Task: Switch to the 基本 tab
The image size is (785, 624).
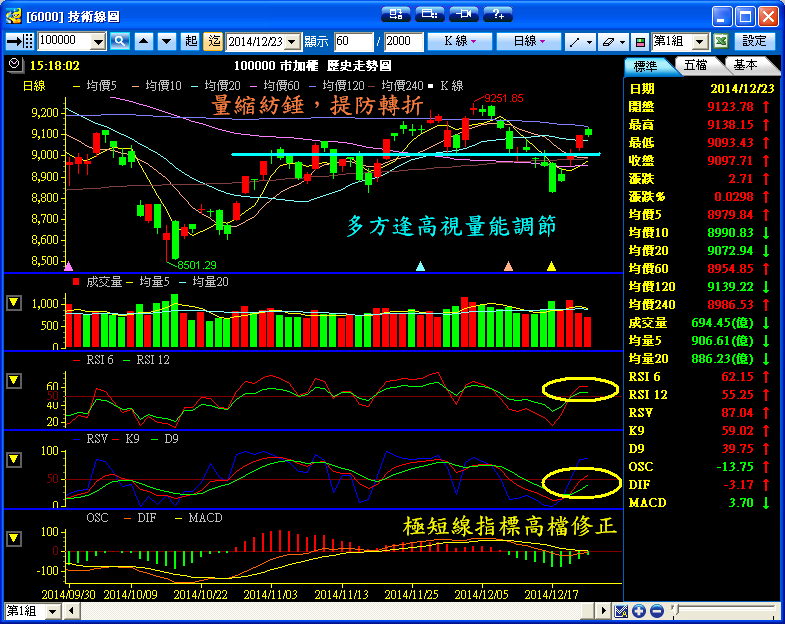Action: coord(745,65)
